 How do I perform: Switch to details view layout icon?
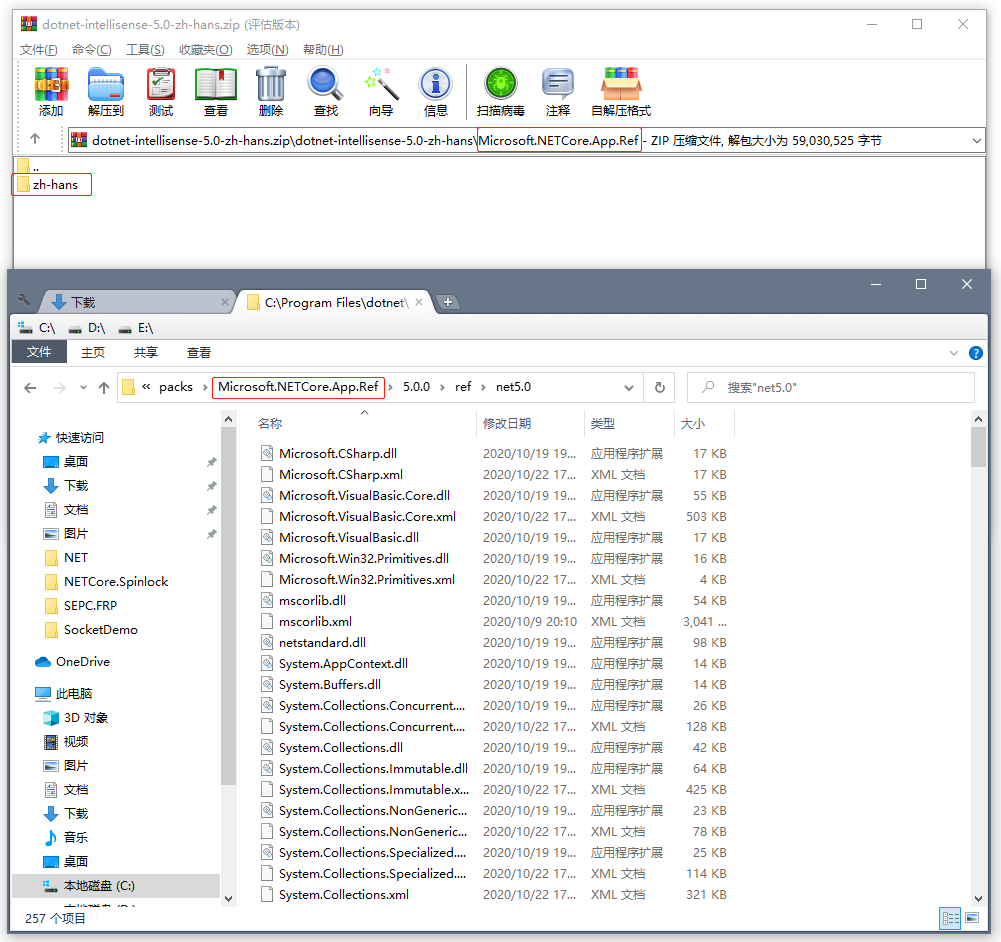[950, 918]
